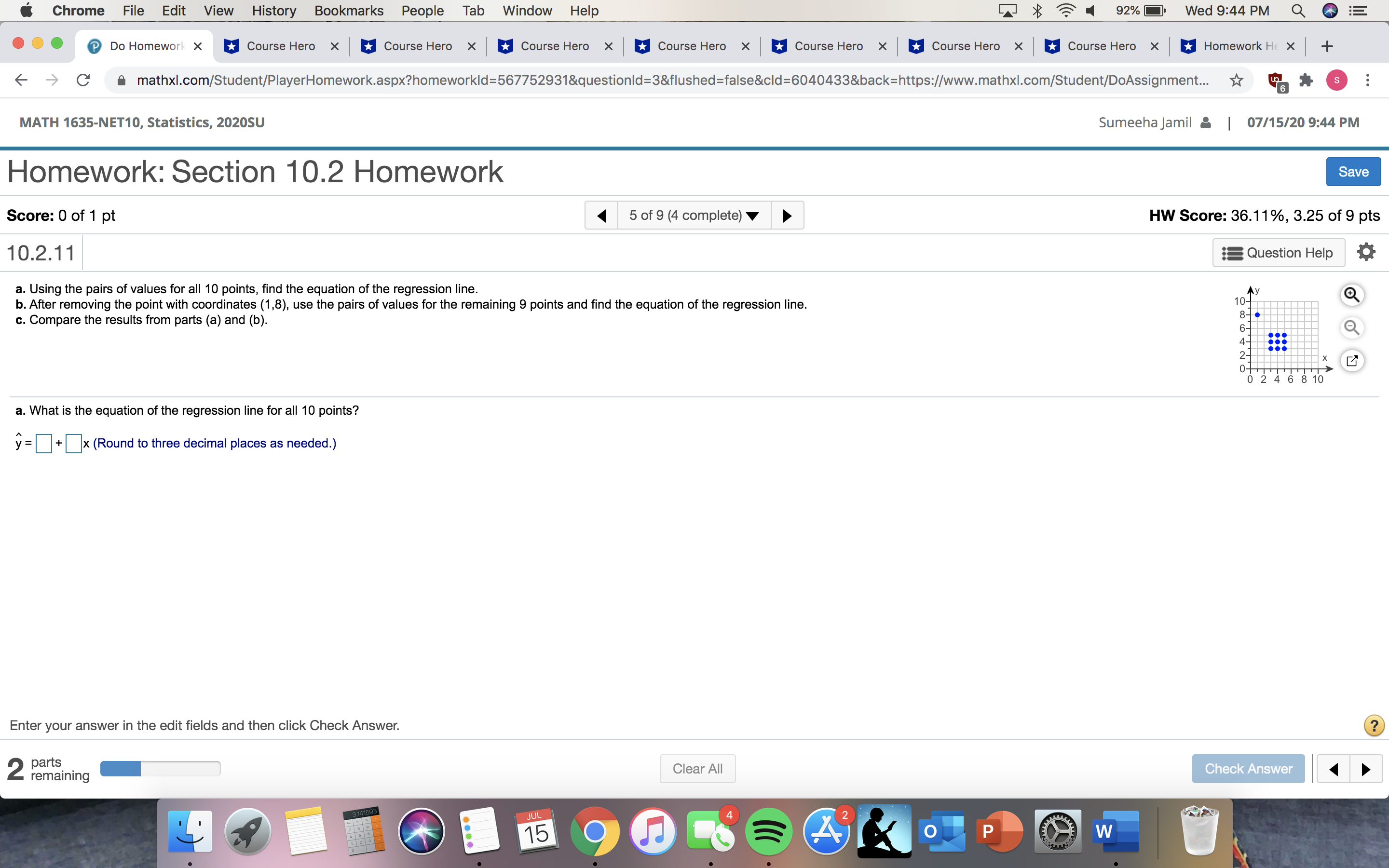Switch to the Homework Help tab
The width and height of the screenshot is (1389, 868).
click(1232, 46)
